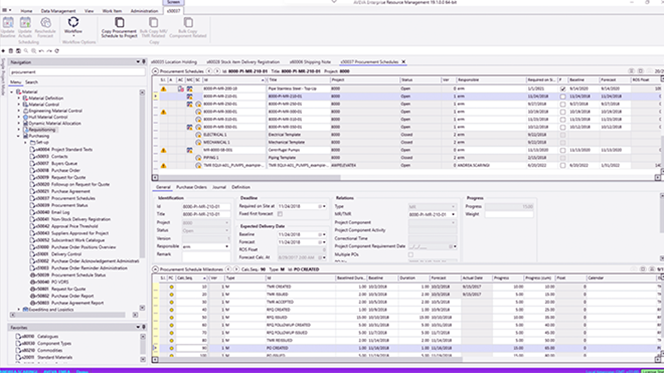Open the Responsible dropdown
The height and width of the screenshot is (373, 664).
pyautogui.click(x=227, y=246)
